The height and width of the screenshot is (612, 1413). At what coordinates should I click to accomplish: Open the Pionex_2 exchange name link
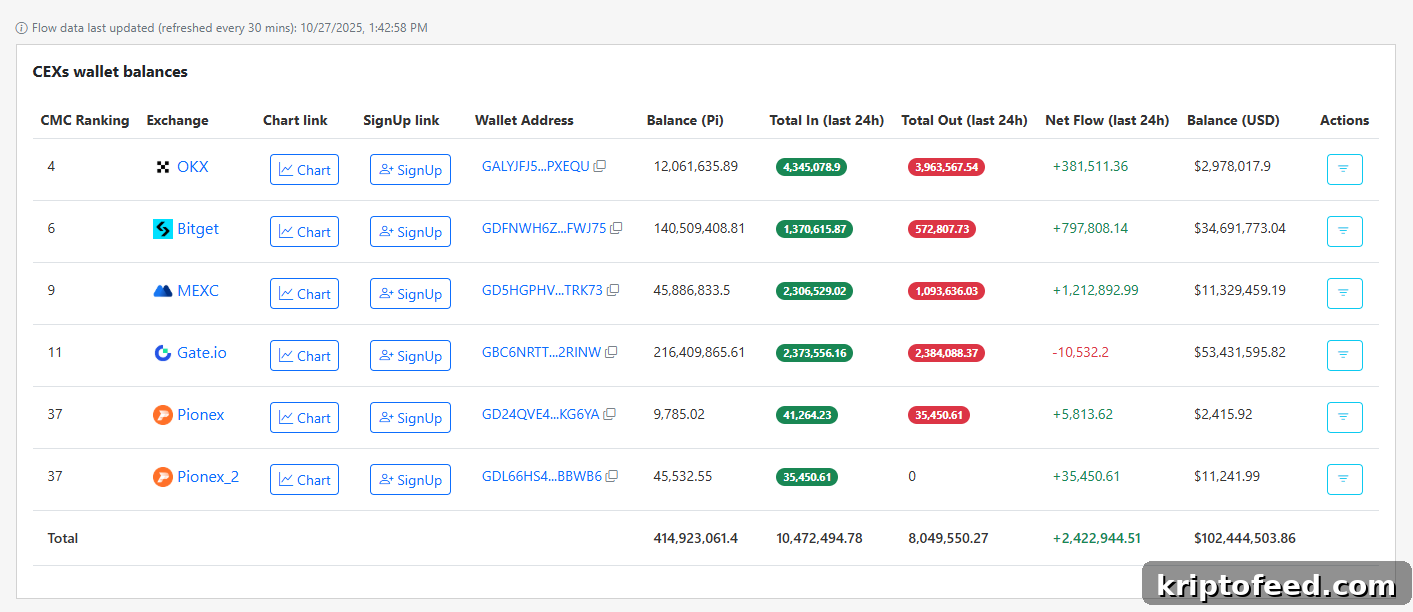tap(208, 477)
